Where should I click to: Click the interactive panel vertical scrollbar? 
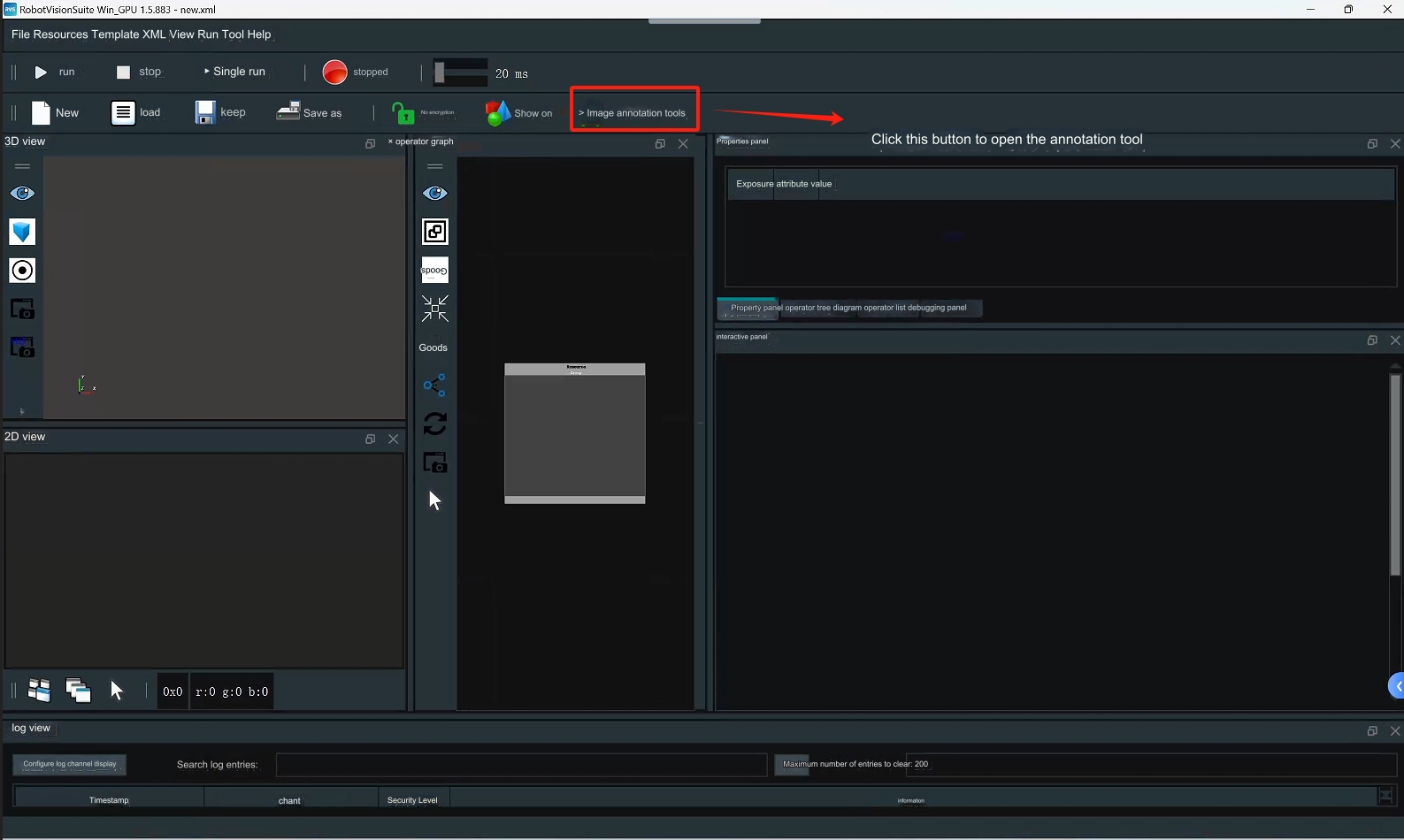1395,476
